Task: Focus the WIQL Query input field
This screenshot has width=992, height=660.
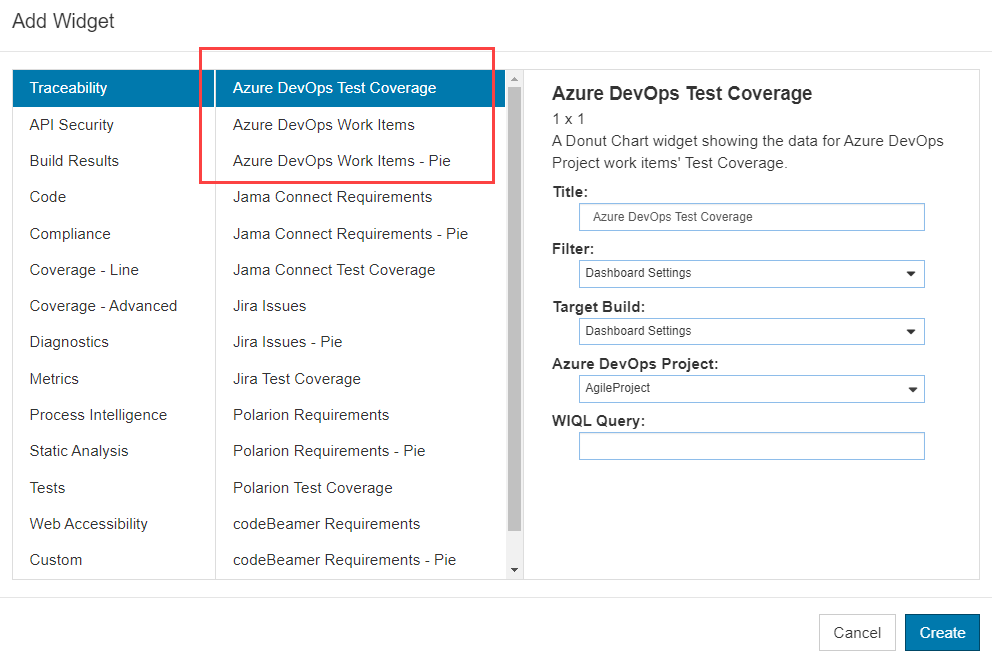Action: coord(752,446)
